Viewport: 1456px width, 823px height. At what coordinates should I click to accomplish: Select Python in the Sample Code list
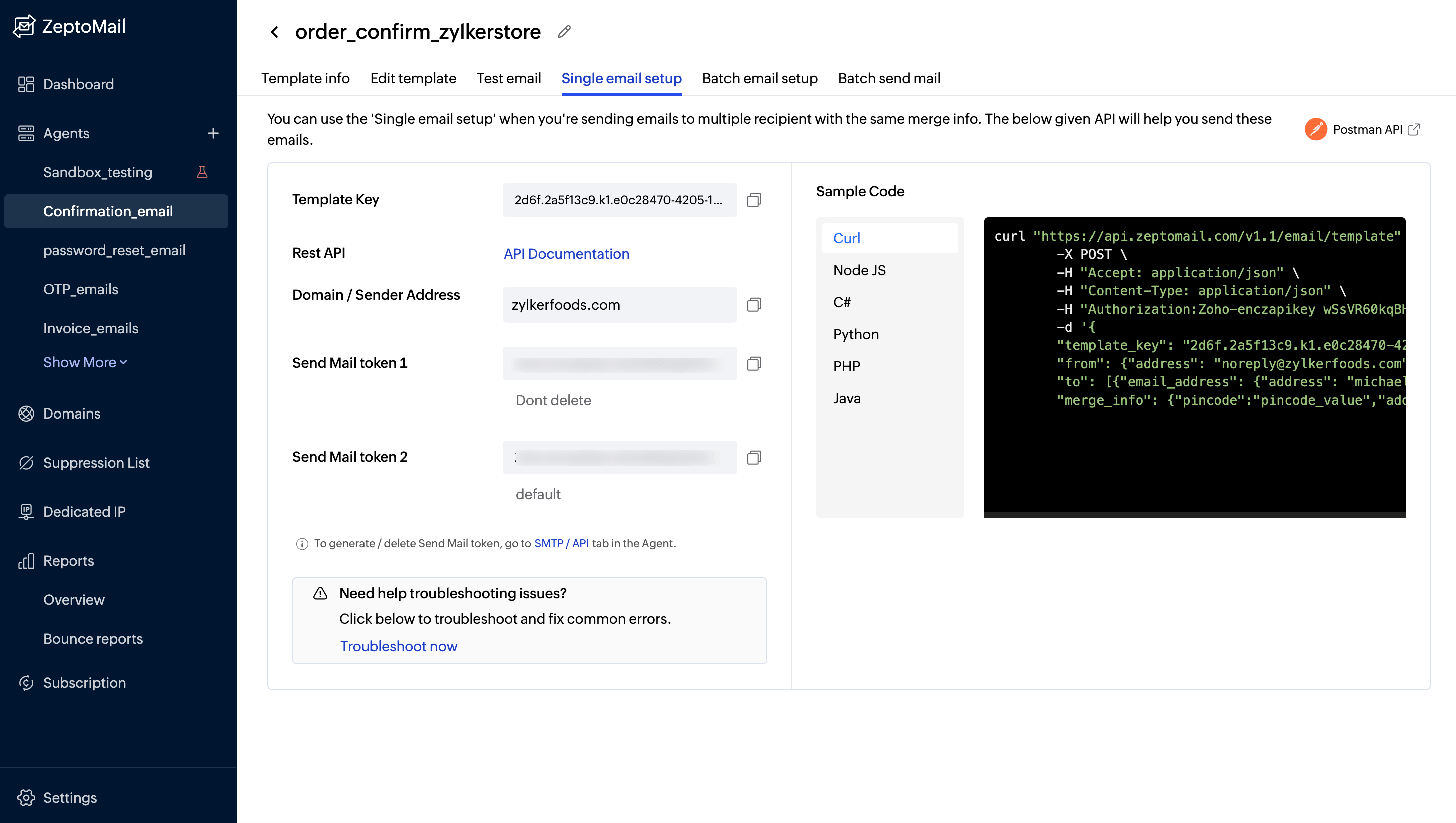click(x=855, y=334)
